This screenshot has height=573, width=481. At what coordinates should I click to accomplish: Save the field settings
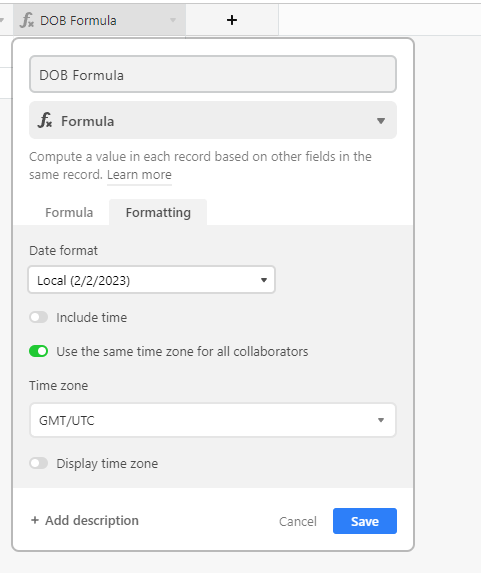tap(365, 521)
